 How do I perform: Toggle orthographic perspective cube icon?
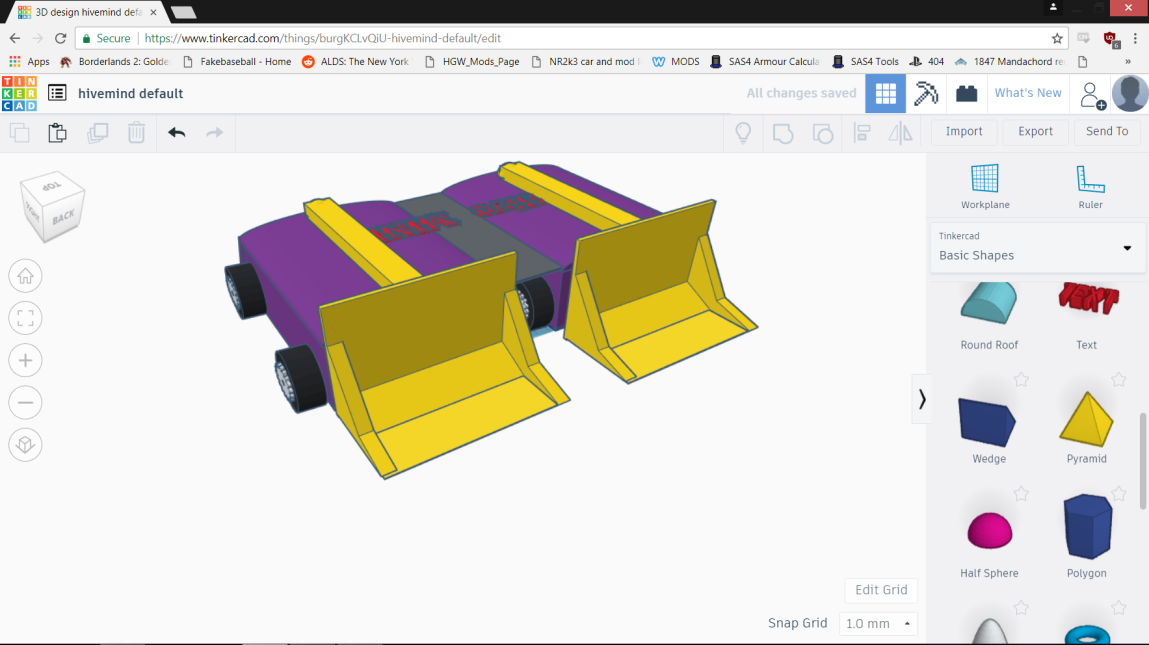26,445
